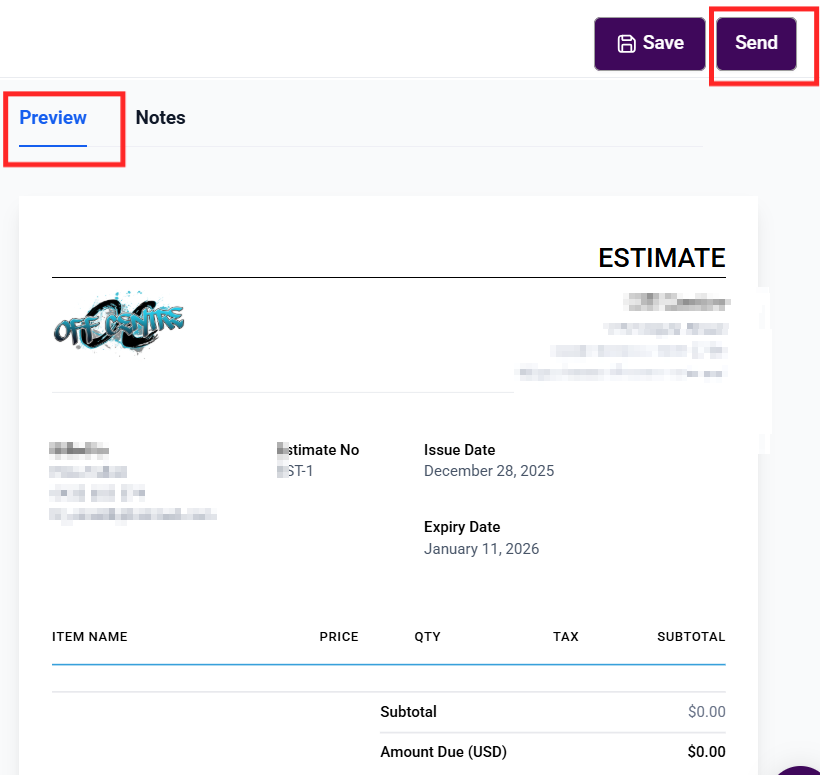Select the ESTIMATE document heading
820x775 pixels.
(x=661, y=258)
